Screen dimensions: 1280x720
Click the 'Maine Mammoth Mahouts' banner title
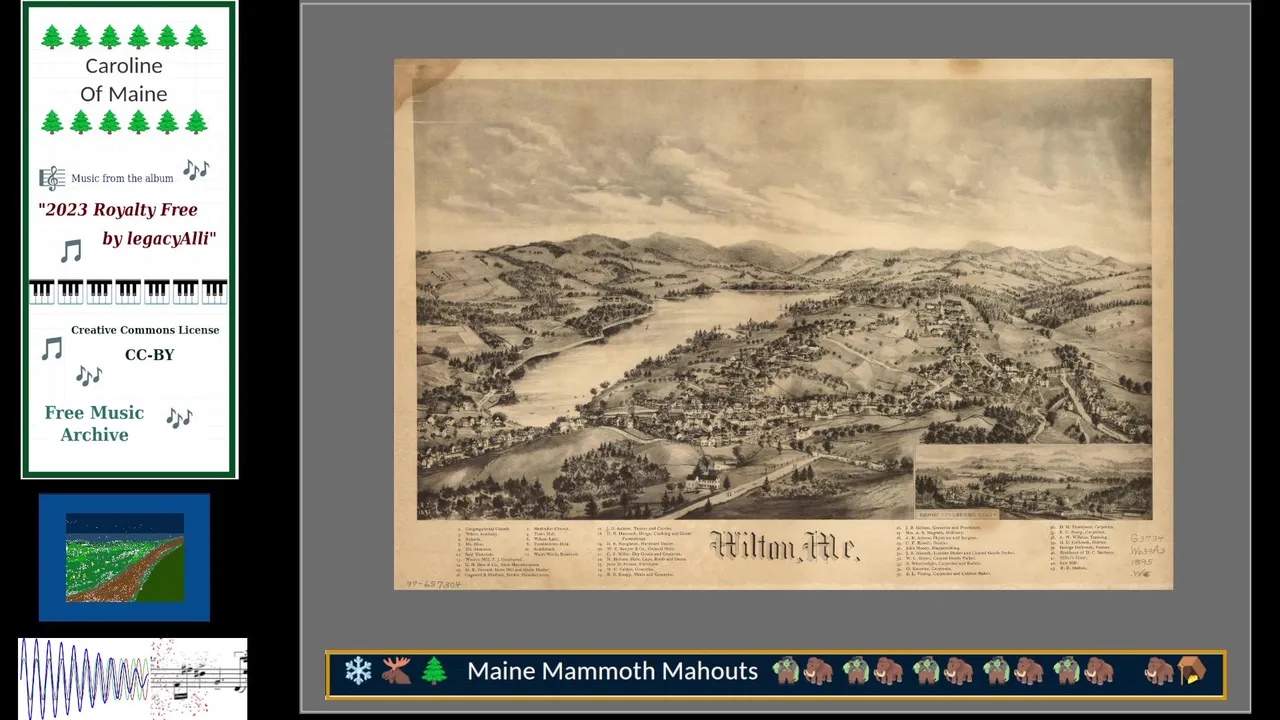tap(612, 671)
